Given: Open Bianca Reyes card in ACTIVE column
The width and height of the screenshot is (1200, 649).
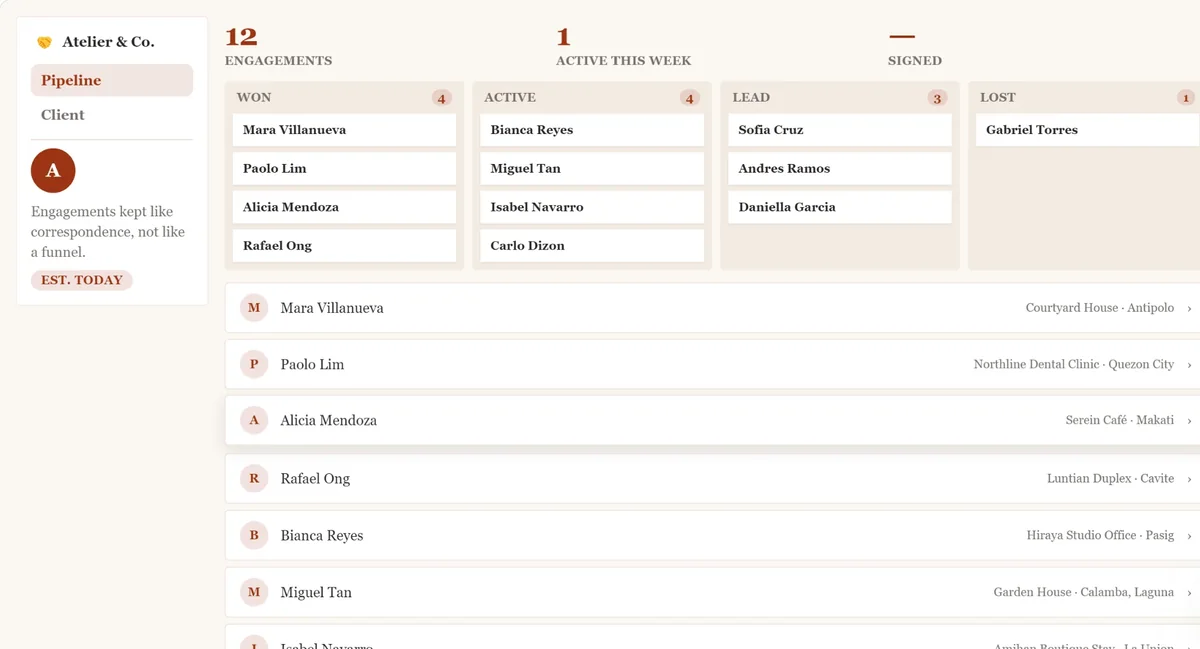Looking at the screenshot, I should (592, 130).
